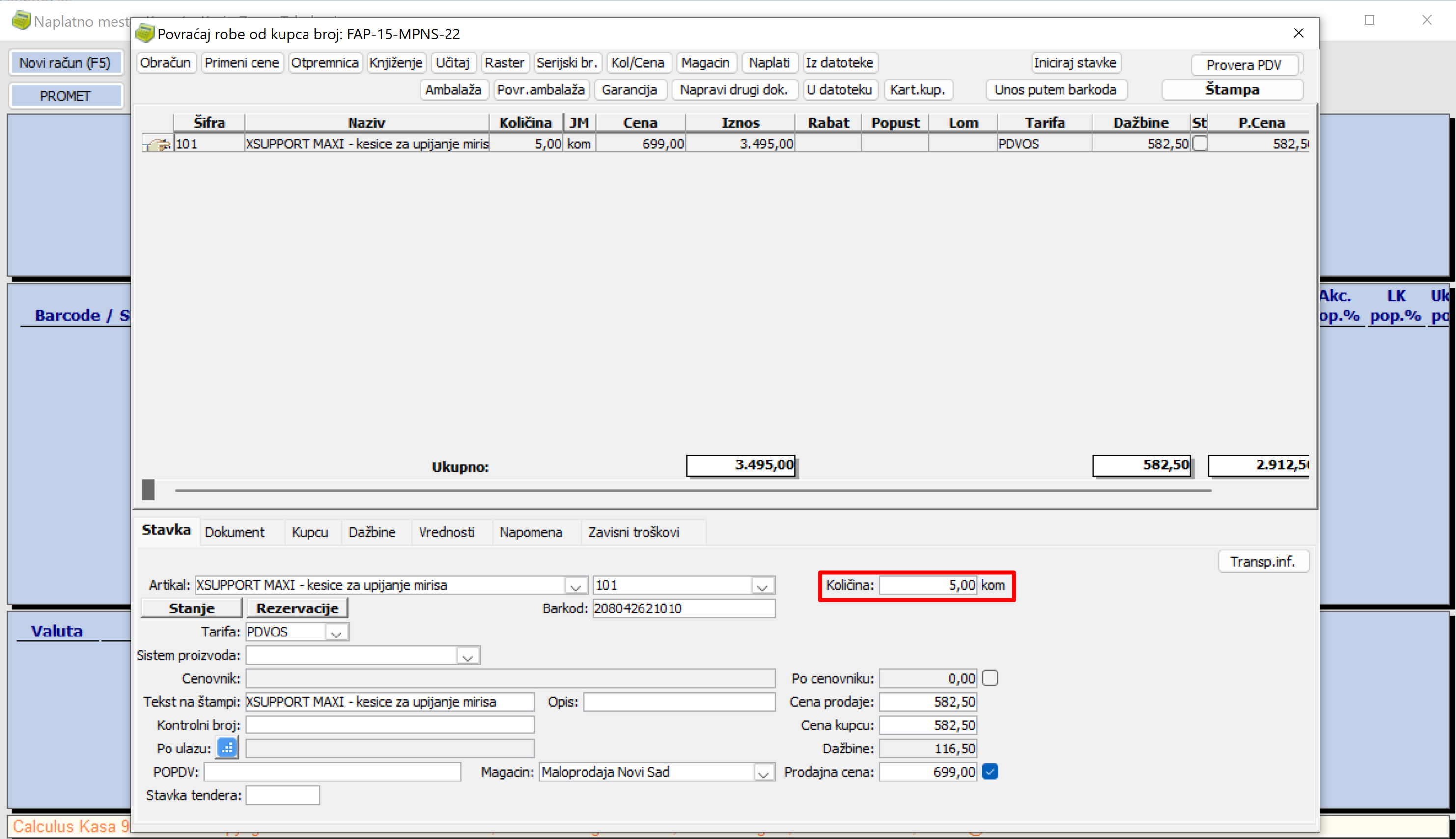Click the dialog's title bar app icon
Image resolution: width=1456 pixels, height=839 pixels.
144,33
